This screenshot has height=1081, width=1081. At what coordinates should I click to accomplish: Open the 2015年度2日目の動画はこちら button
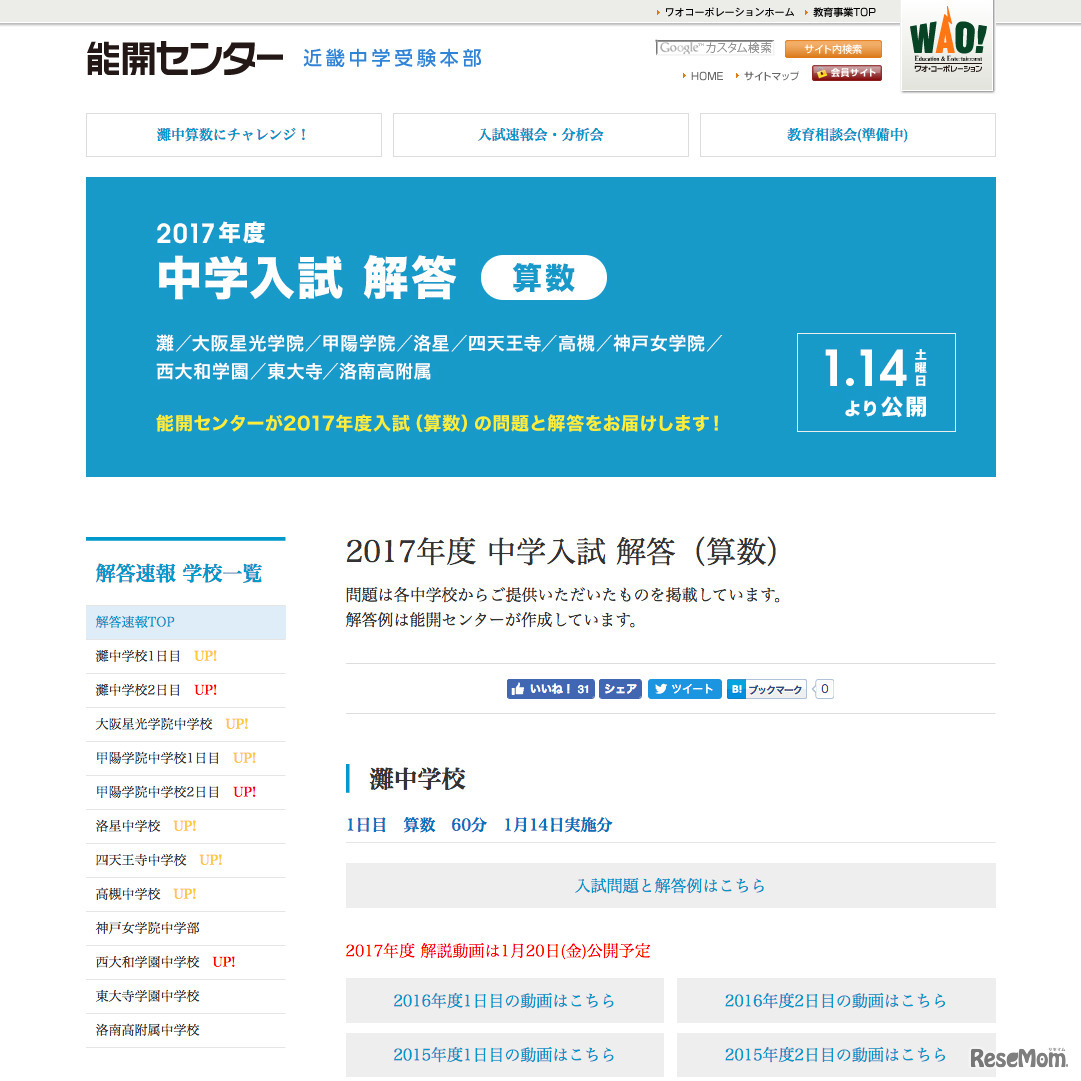pos(836,1055)
